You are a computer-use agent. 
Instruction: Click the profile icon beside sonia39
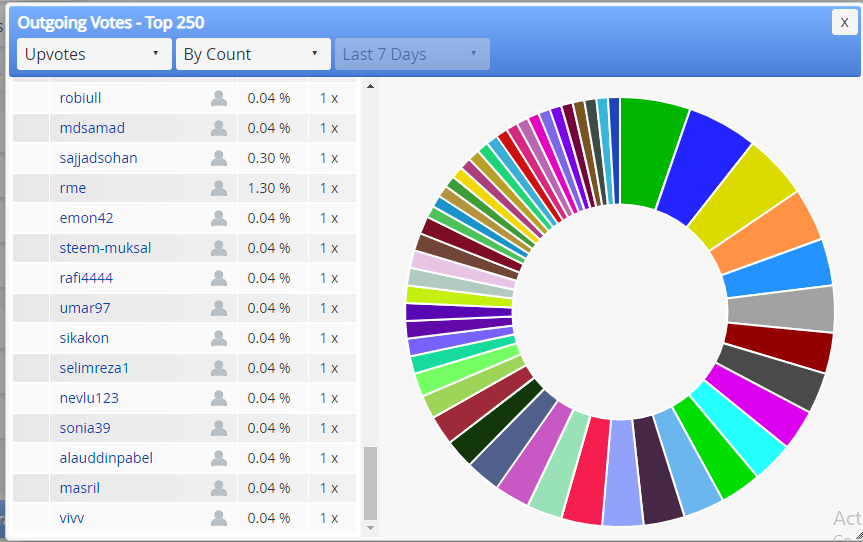pos(219,428)
